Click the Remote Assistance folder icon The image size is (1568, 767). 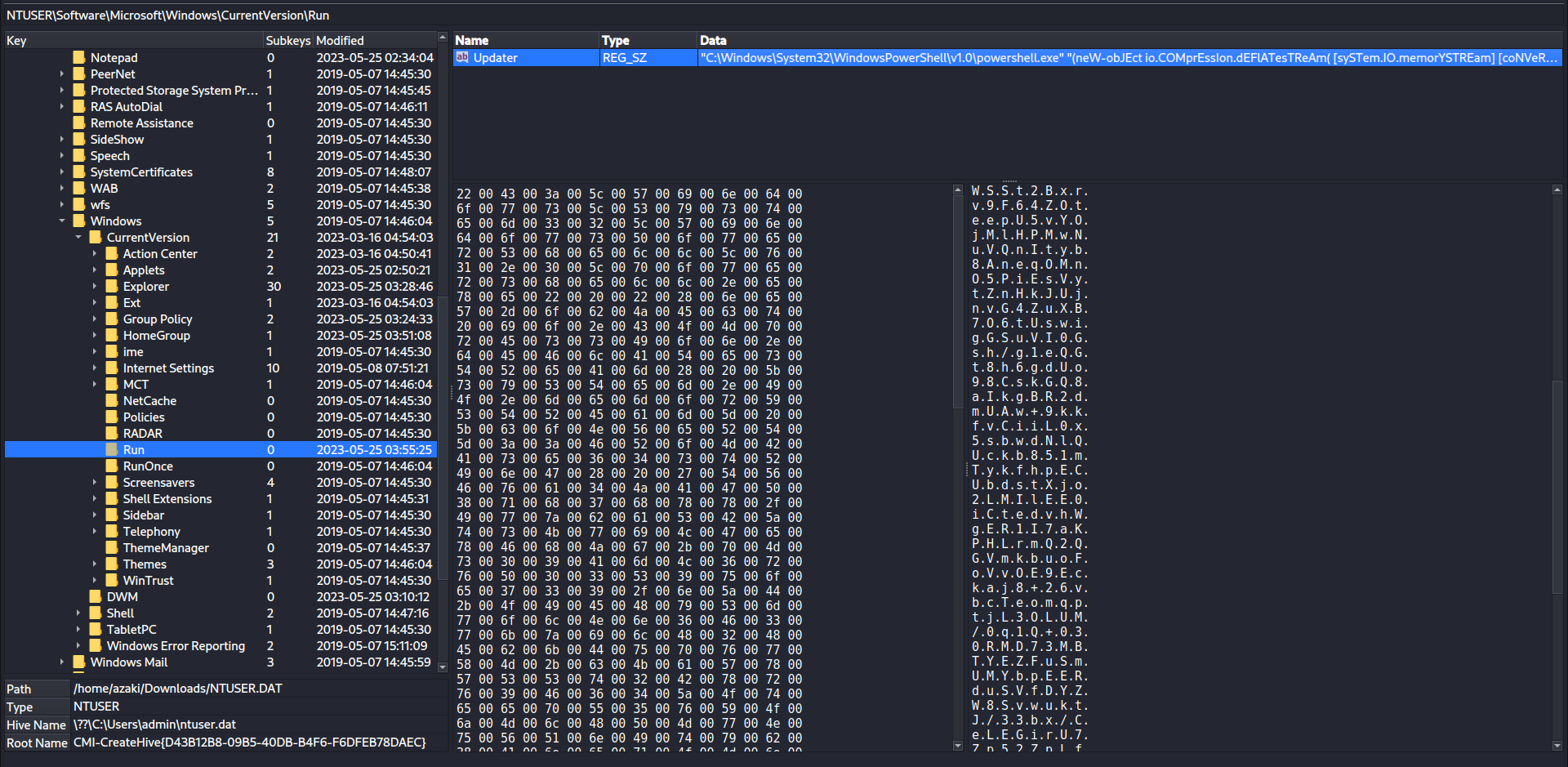tap(79, 123)
